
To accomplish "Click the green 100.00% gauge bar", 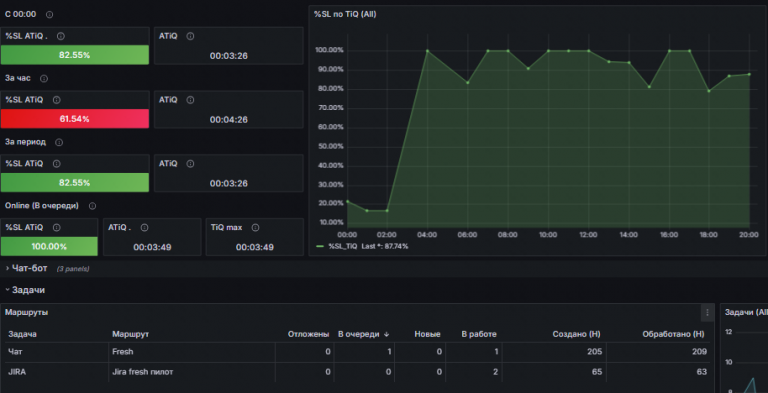I will point(49,246).
